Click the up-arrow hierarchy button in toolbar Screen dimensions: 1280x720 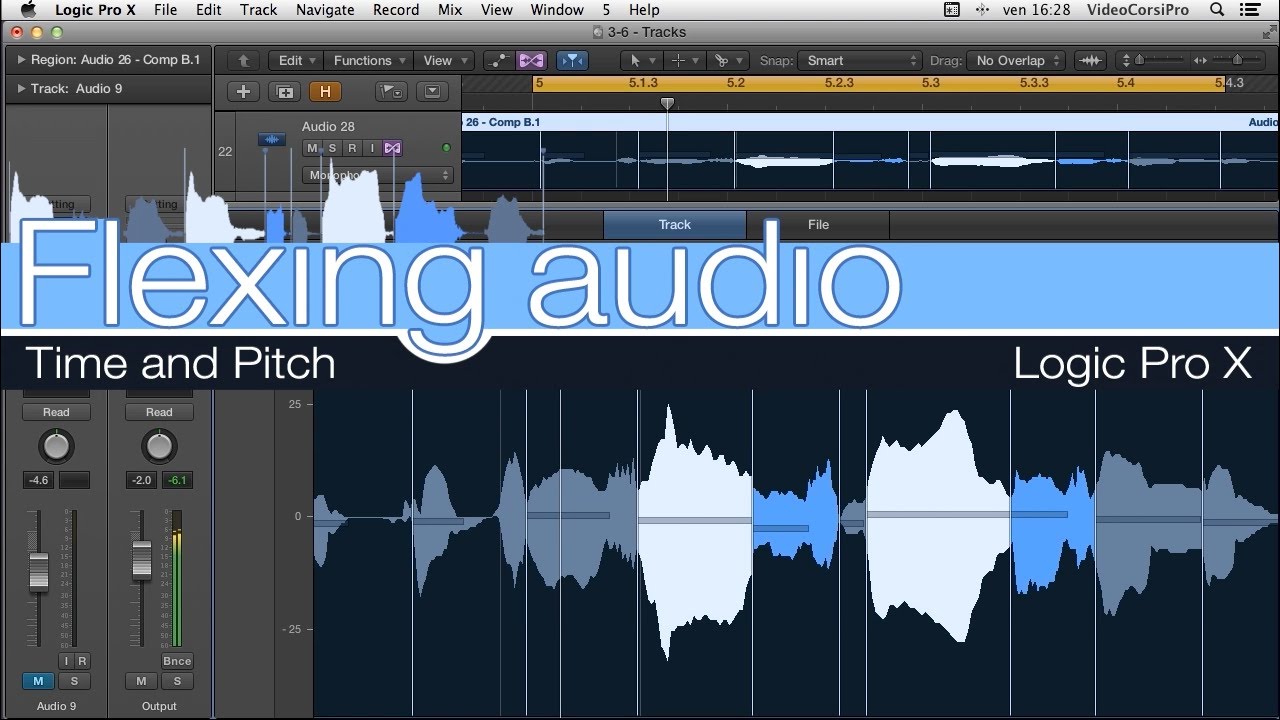tap(243, 60)
